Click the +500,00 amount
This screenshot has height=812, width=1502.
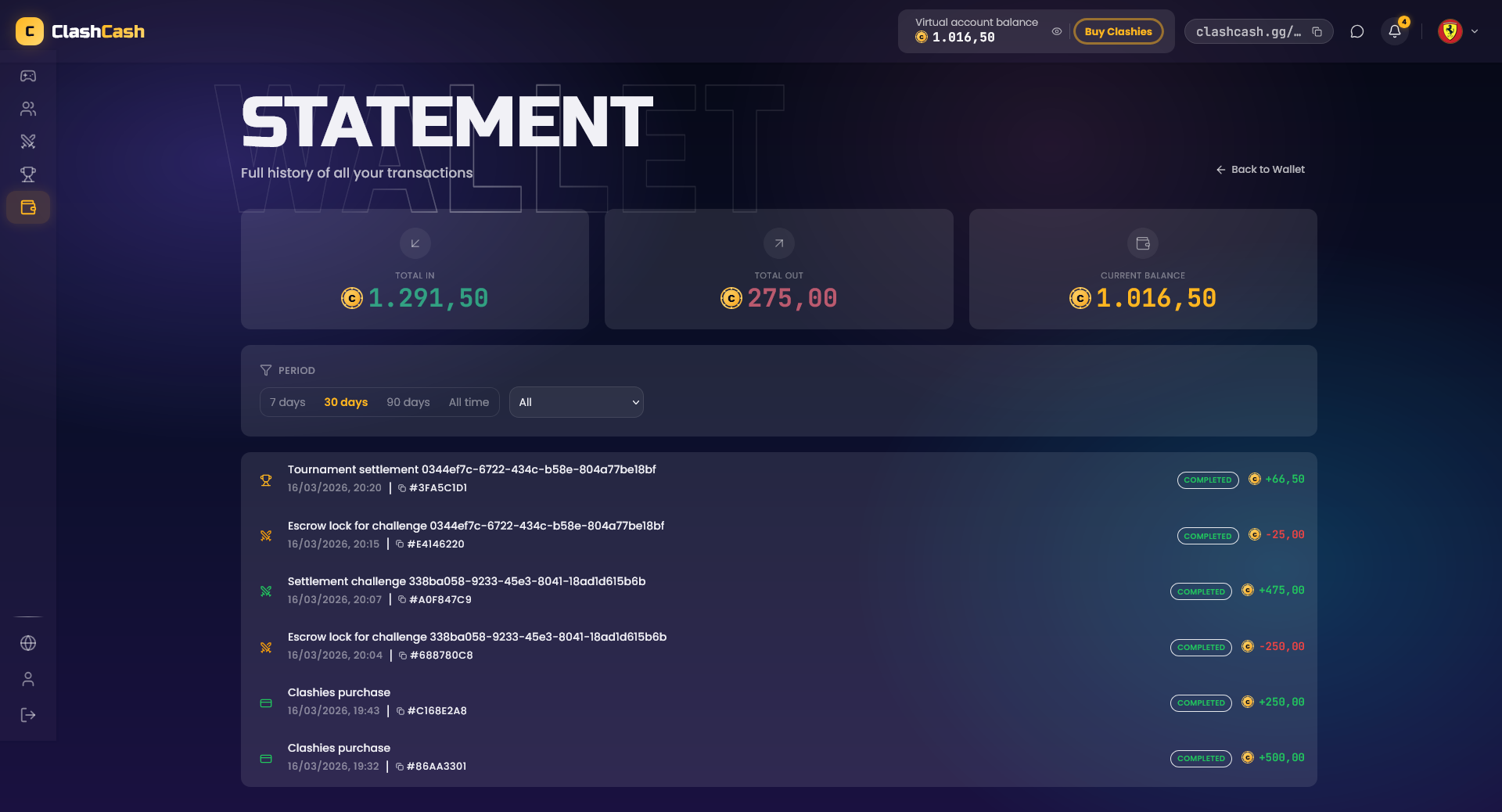1281,758
